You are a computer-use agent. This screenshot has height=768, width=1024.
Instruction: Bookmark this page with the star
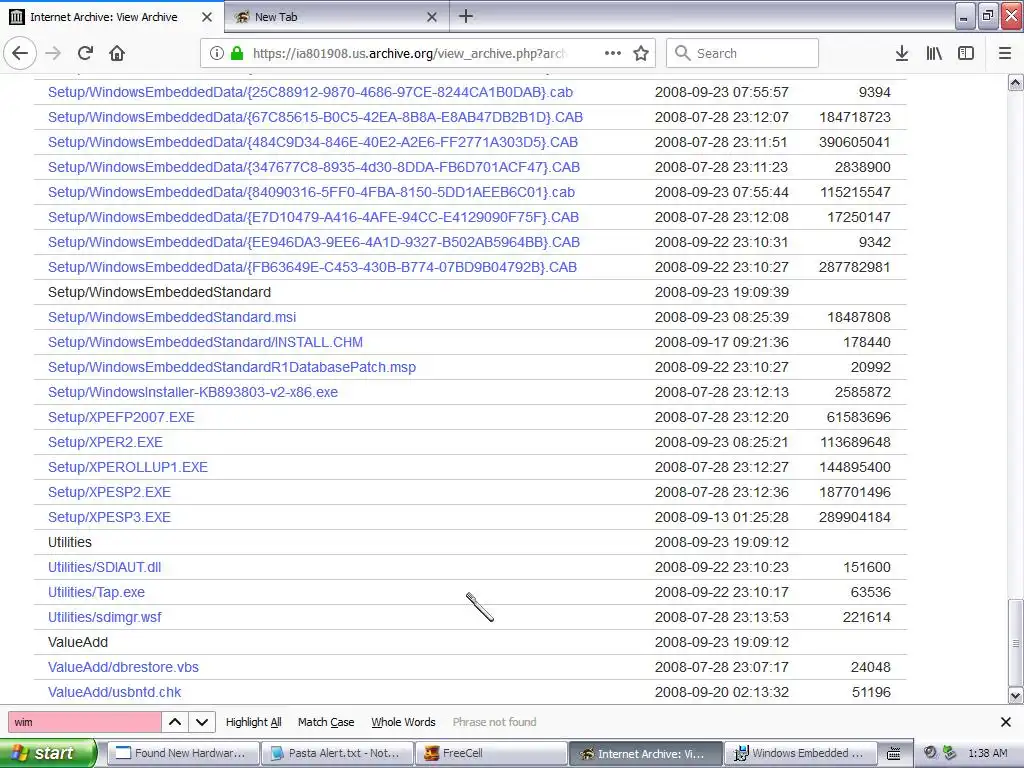[641, 53]
